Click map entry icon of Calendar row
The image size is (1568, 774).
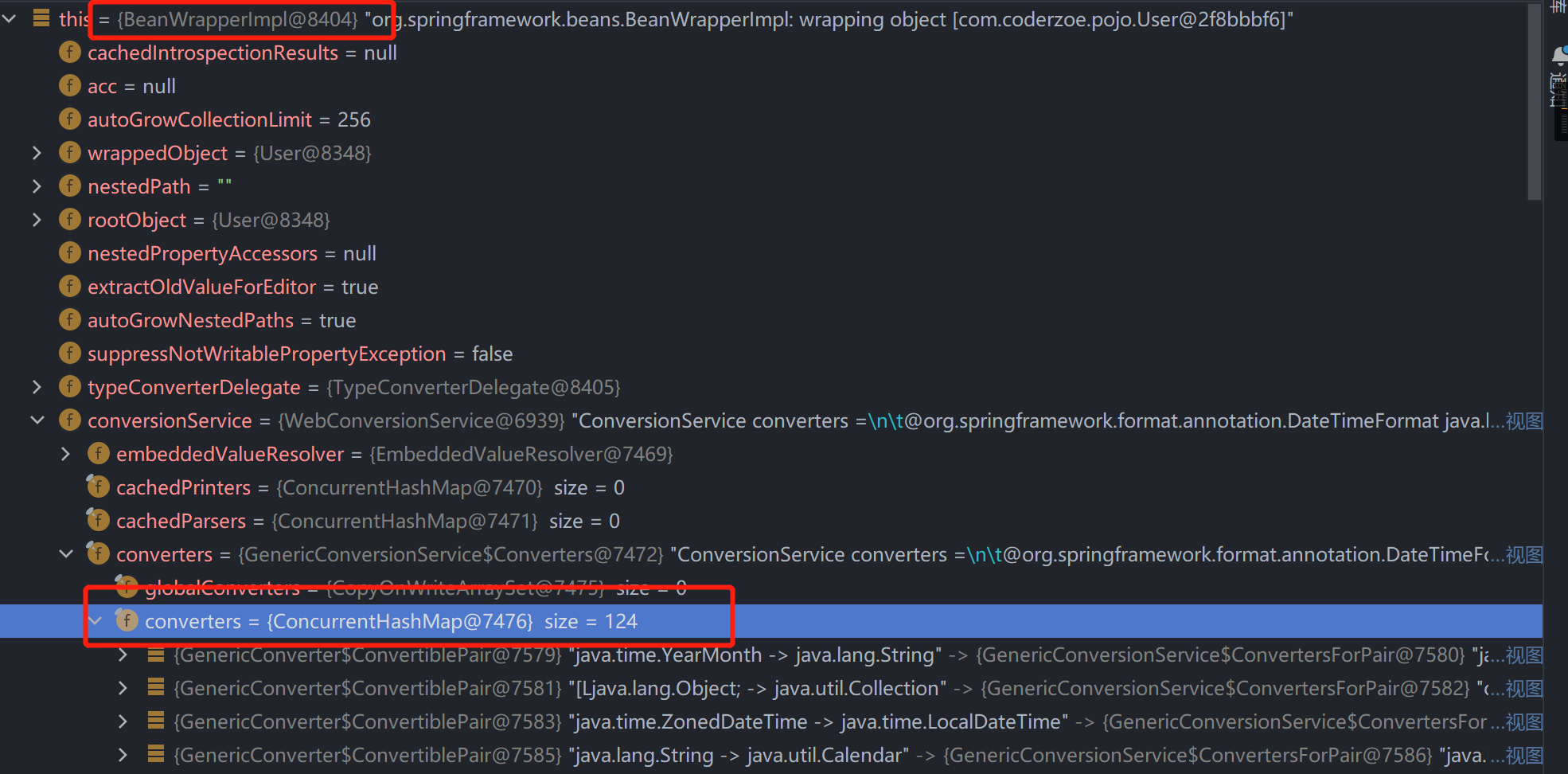[156, 755]
